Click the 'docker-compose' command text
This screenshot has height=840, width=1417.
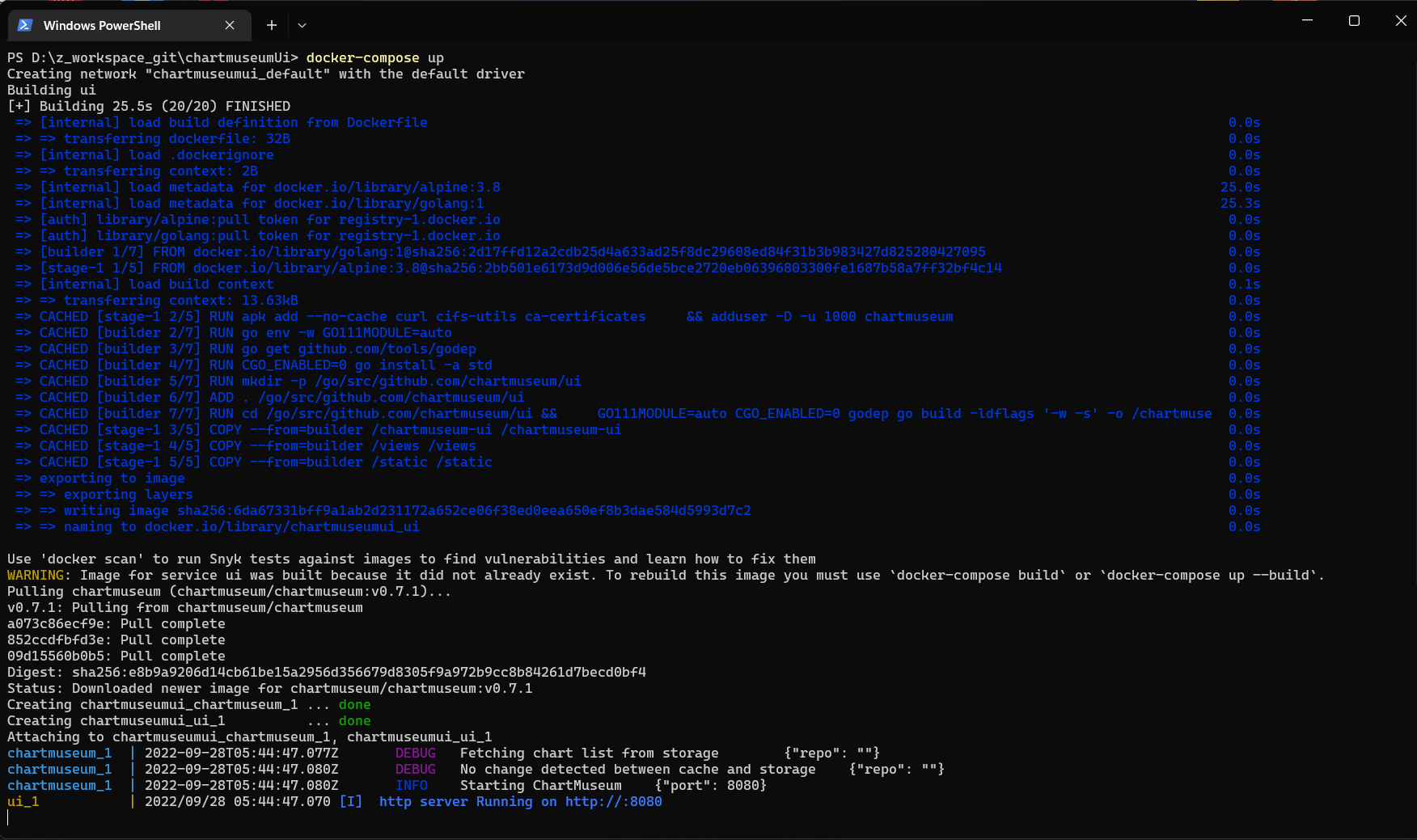(x=363, y=57)
